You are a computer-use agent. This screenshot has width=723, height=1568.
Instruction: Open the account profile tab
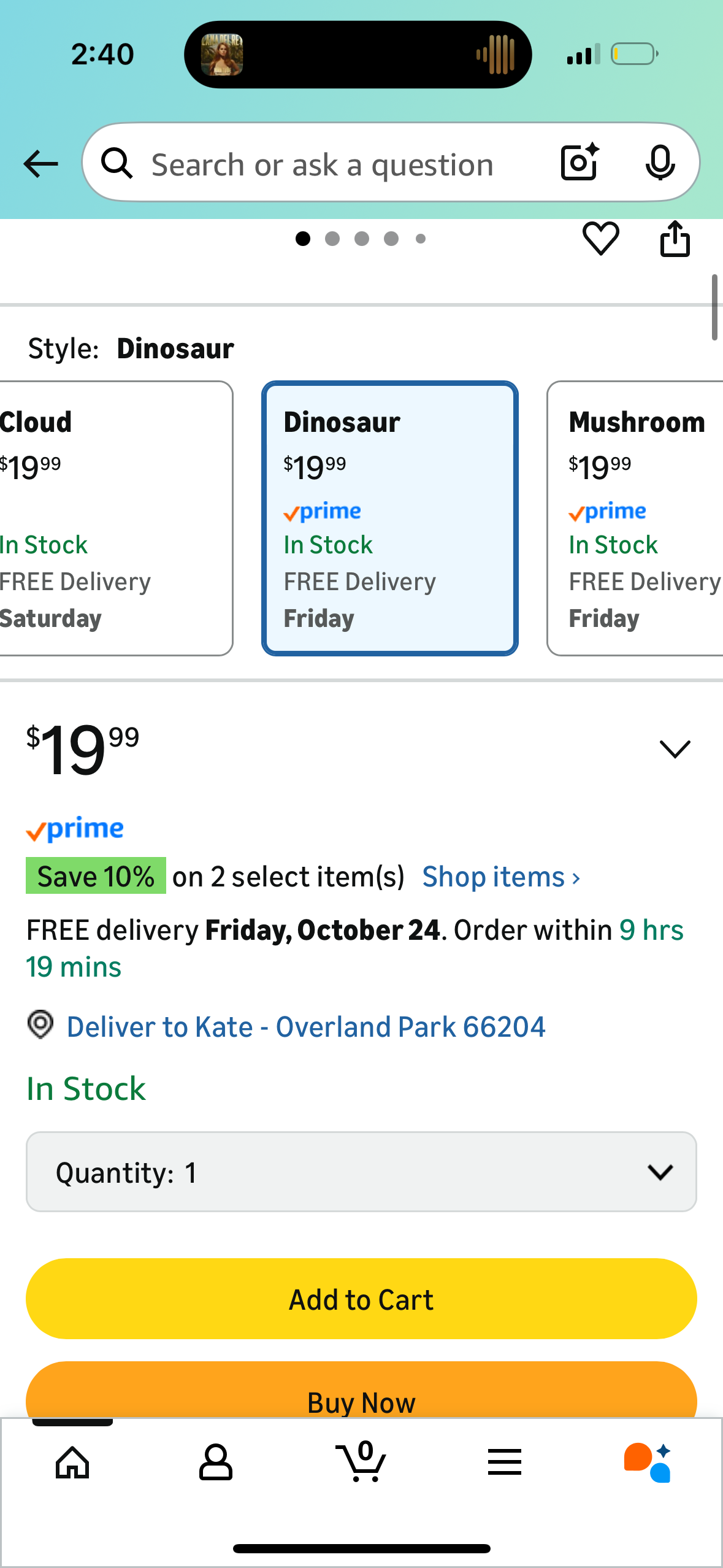click(216, 1462)
